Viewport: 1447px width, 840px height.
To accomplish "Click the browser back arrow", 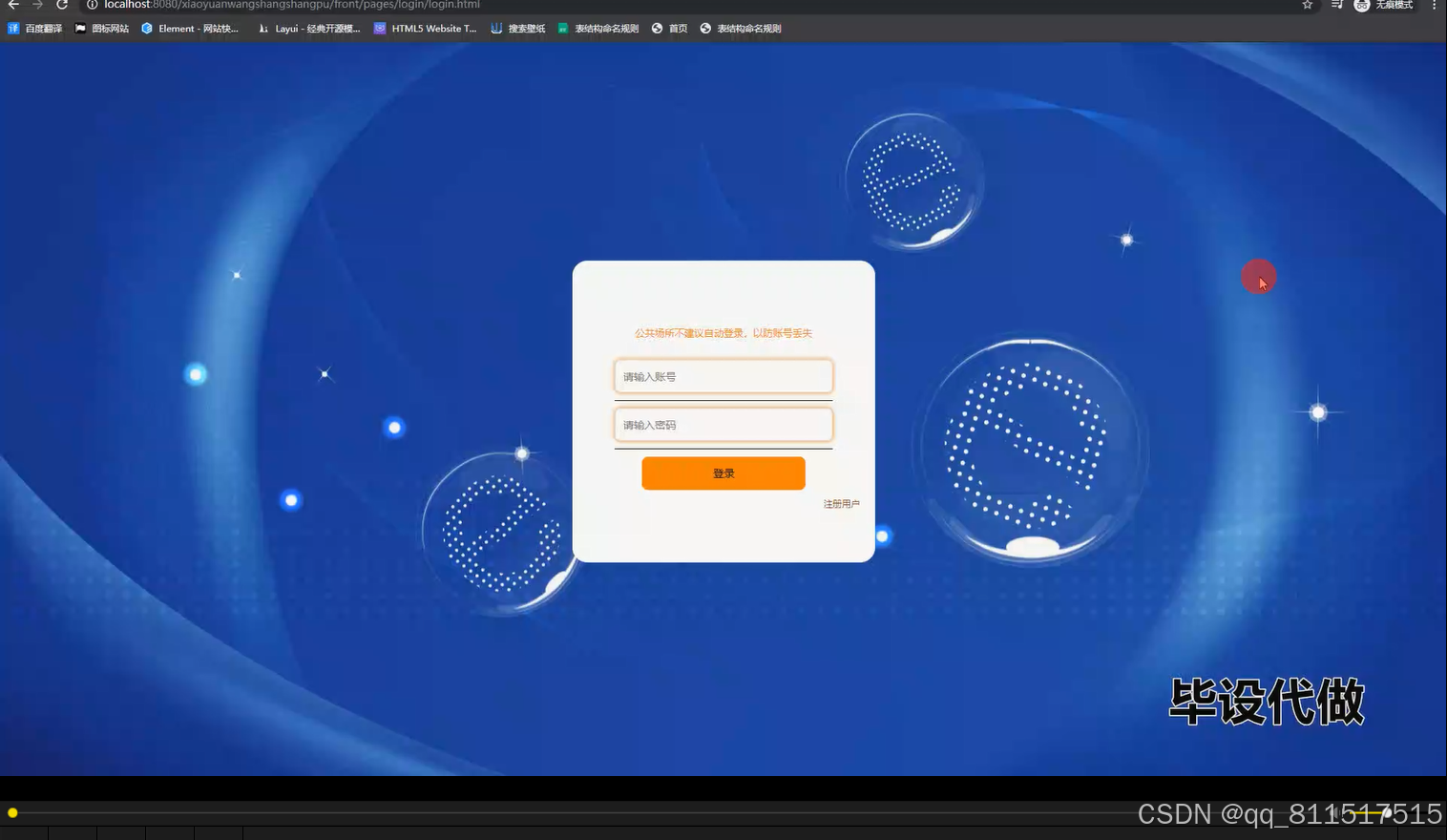I will pyautogui.click(x=13, y=5).
